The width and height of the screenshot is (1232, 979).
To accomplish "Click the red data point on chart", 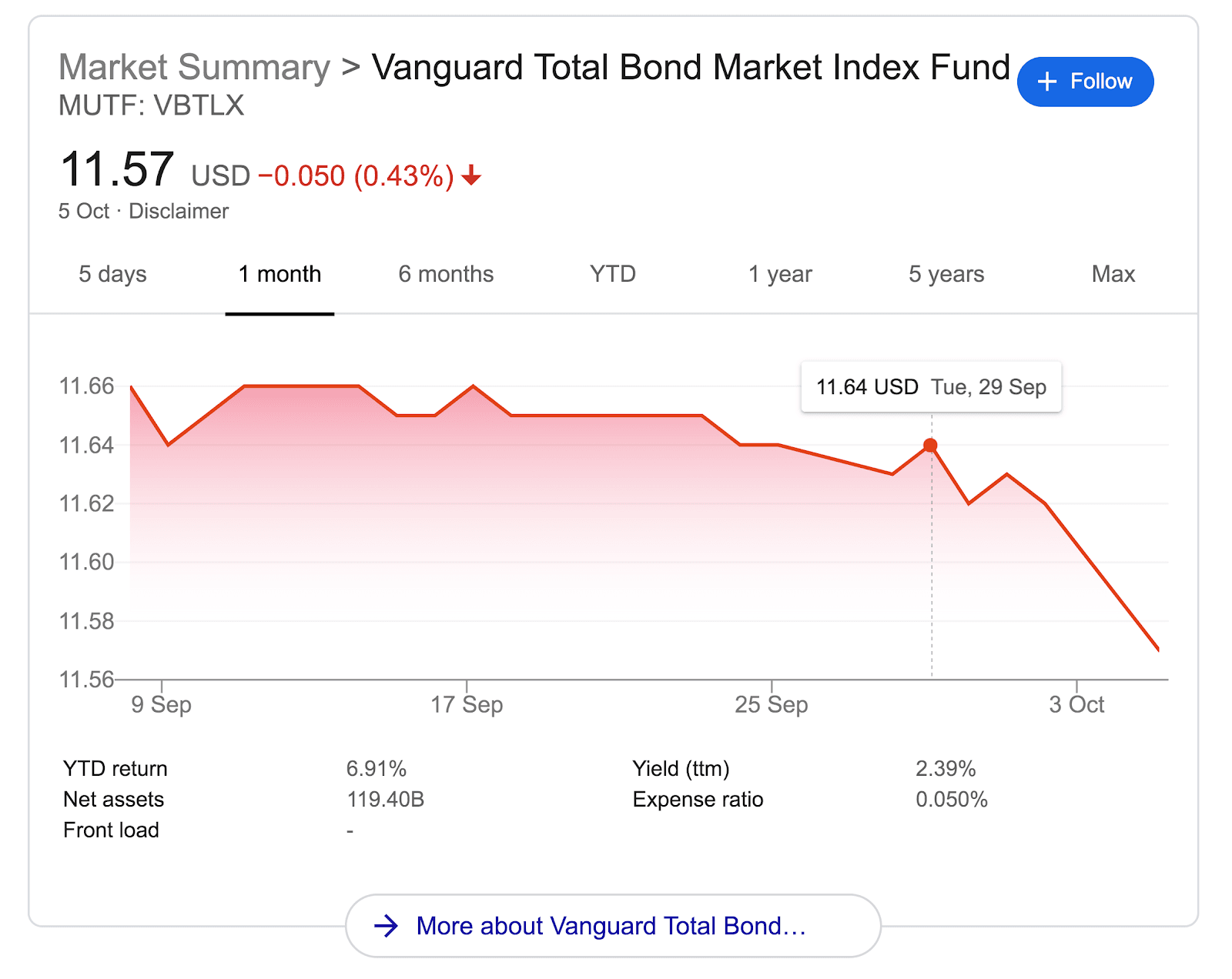I will tap(930, 446).
